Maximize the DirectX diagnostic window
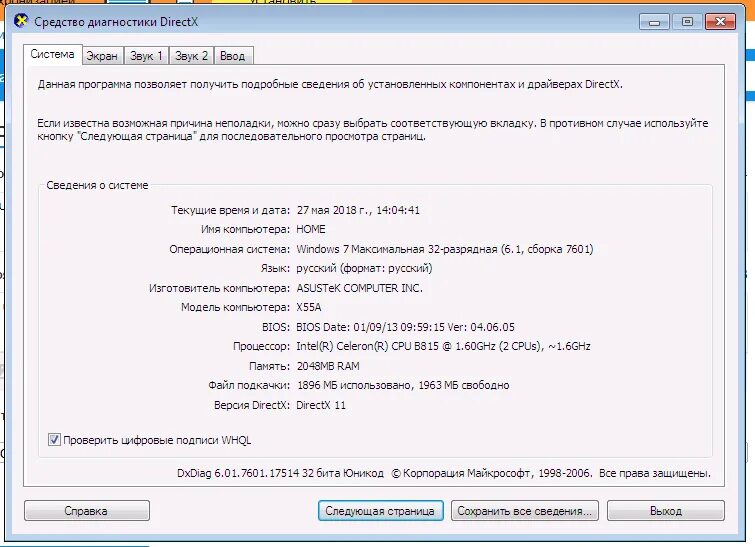Screen dimensions: 755x547 [x=687, y=22]
